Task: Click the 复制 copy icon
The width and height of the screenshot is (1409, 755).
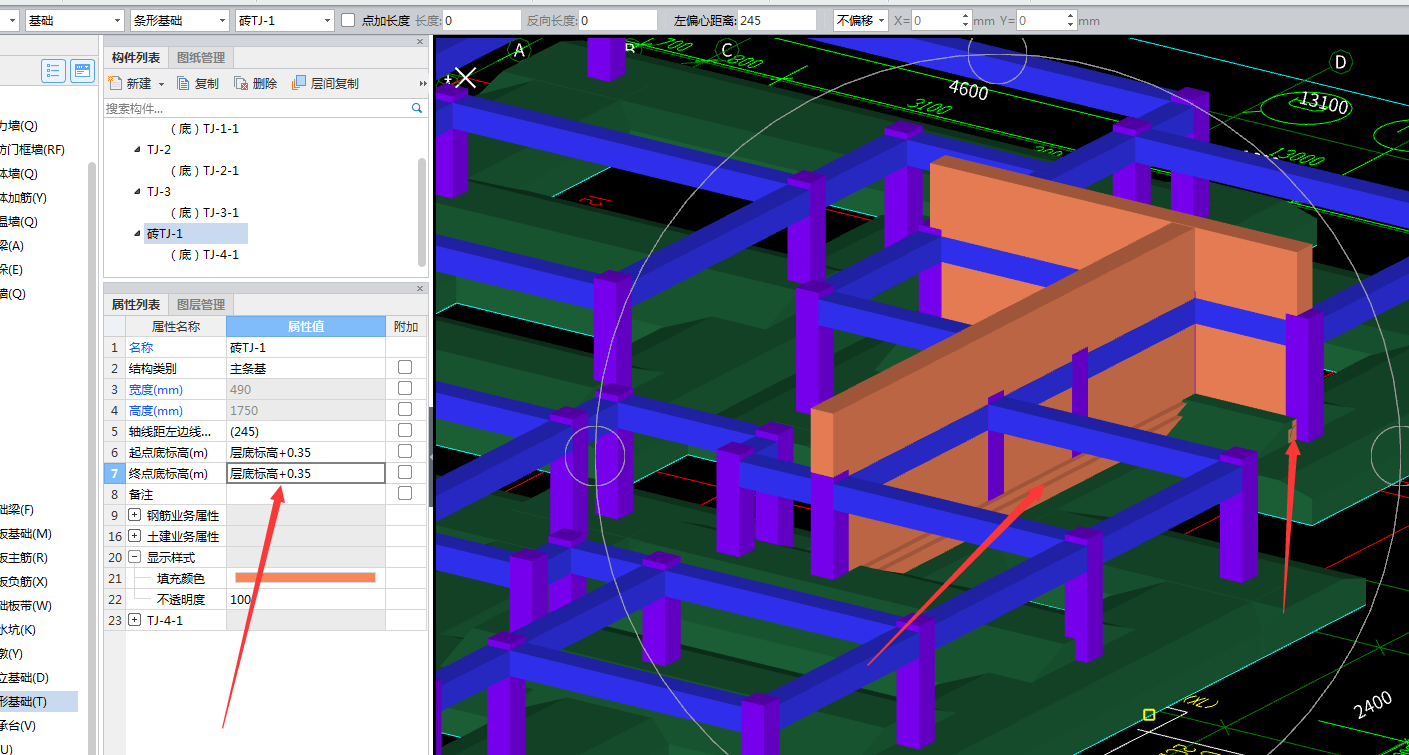Action: [183, 83]
